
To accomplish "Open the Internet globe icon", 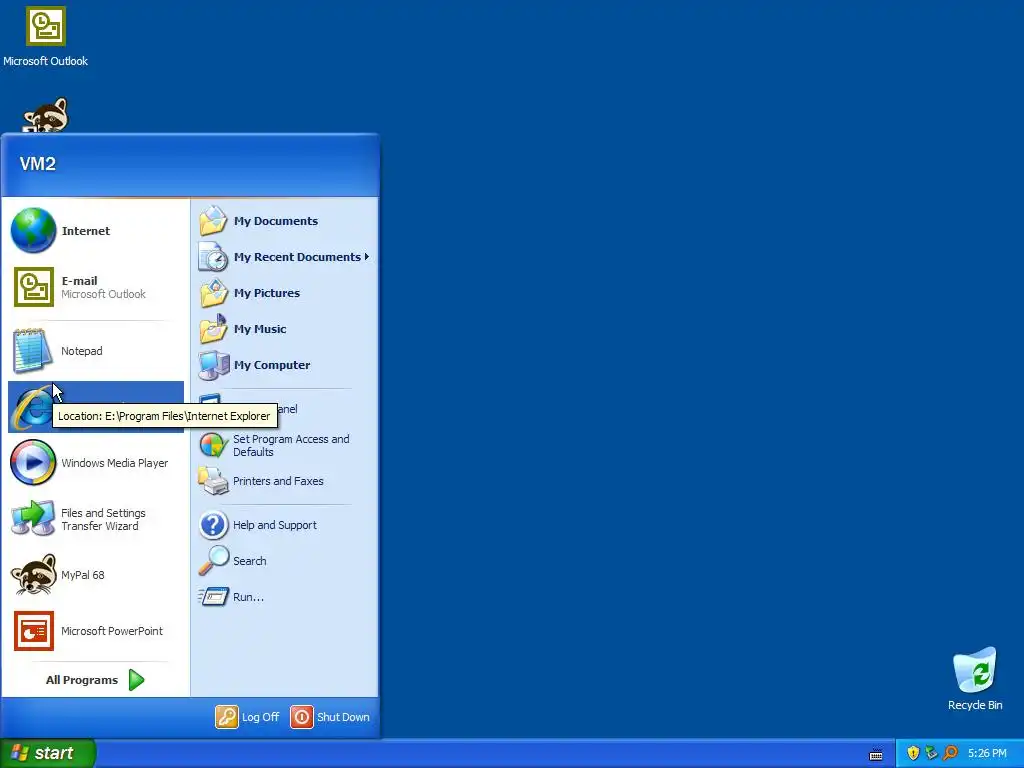I will pos(33,230).
